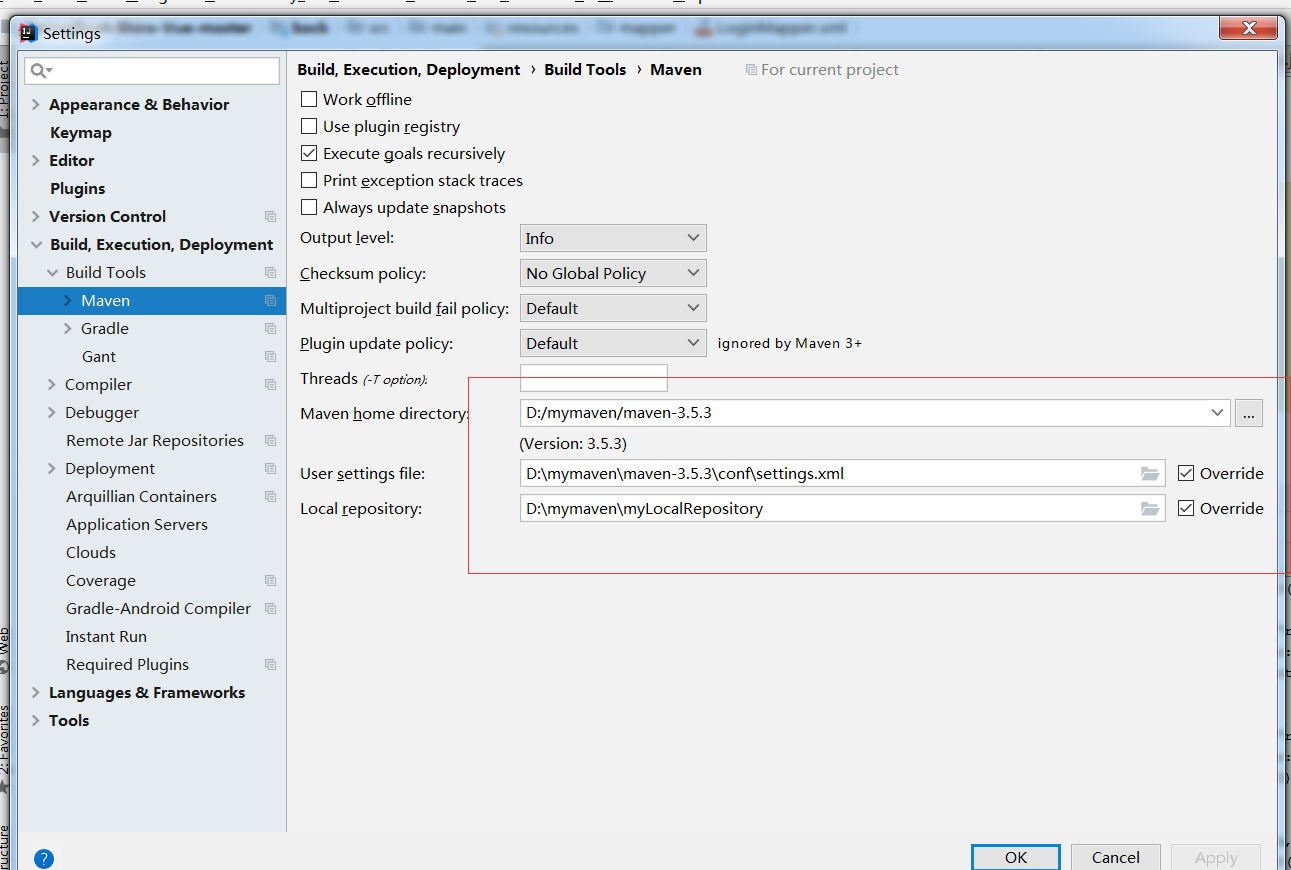This screenshot has height=870, width=1291.
Task: Click the IntelliJ Settings window icon
Action: 28,33
